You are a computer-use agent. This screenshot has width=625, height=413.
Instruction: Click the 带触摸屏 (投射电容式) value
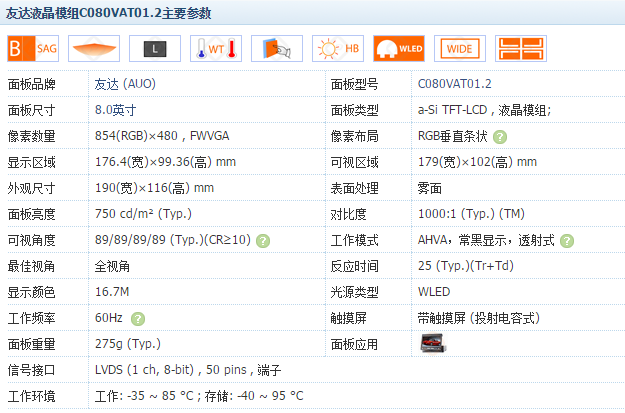coord(479,318)
